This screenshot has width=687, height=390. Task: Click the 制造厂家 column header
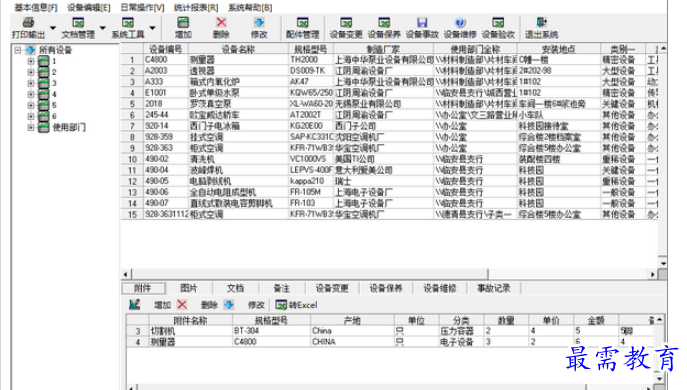pyautogui.click(x=383, y=49)
